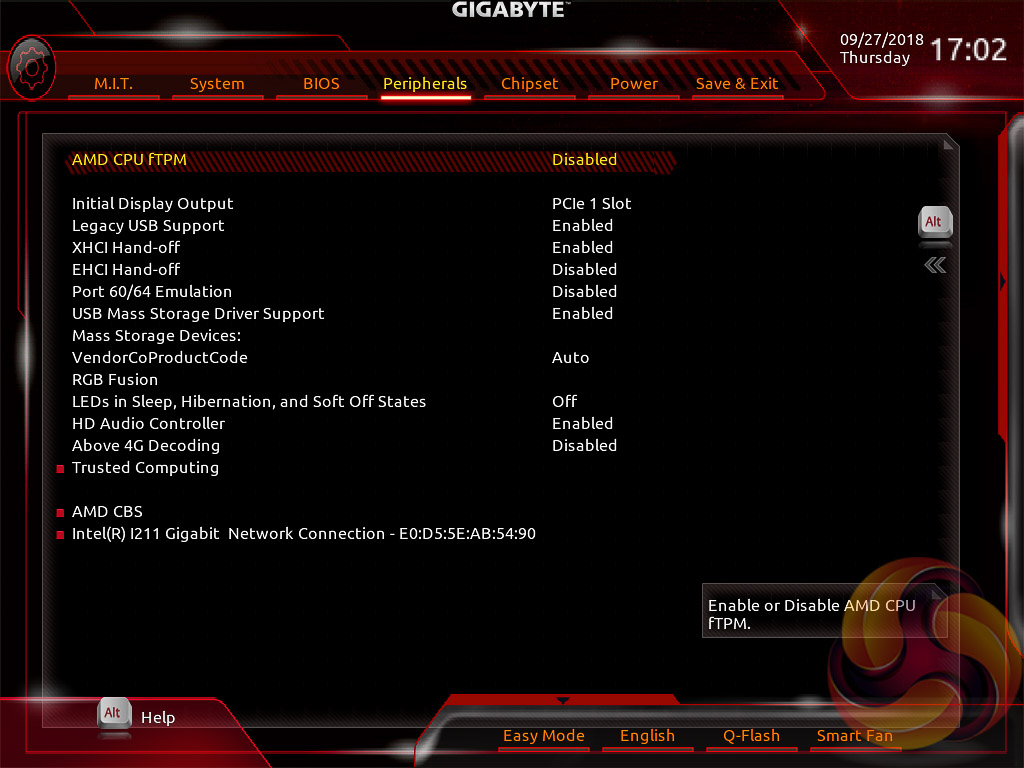
Task: Launch Q-Flash utility
Action: click(751, 736)
